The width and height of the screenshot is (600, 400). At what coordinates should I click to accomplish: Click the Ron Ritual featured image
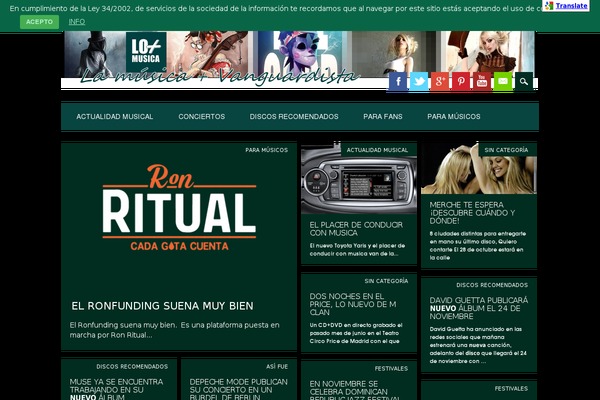point(179,208)
